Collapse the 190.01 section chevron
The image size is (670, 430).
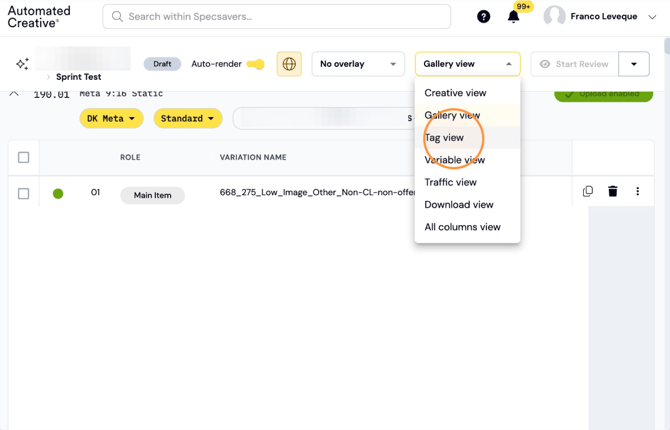14,94
